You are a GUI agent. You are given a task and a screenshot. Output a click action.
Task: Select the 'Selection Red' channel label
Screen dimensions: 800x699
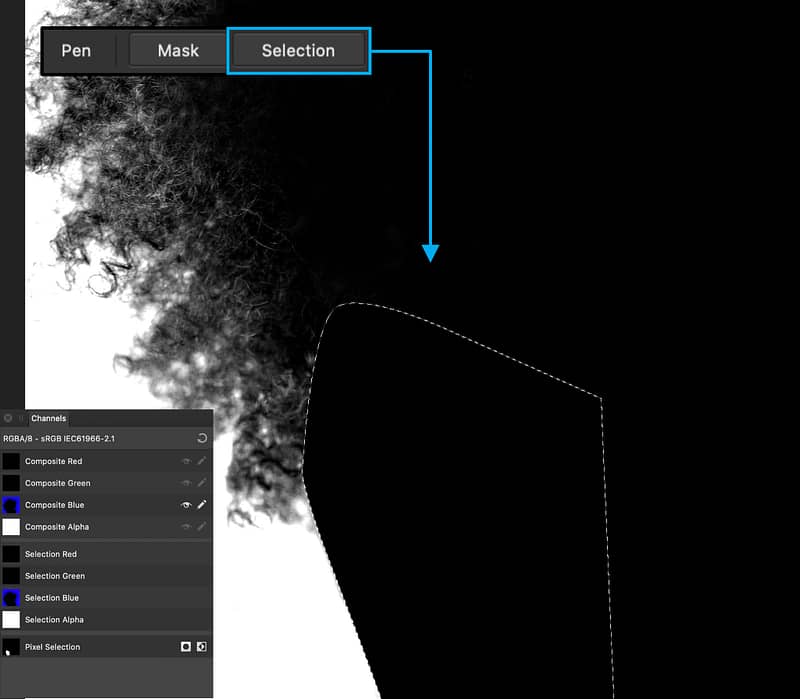51,554
